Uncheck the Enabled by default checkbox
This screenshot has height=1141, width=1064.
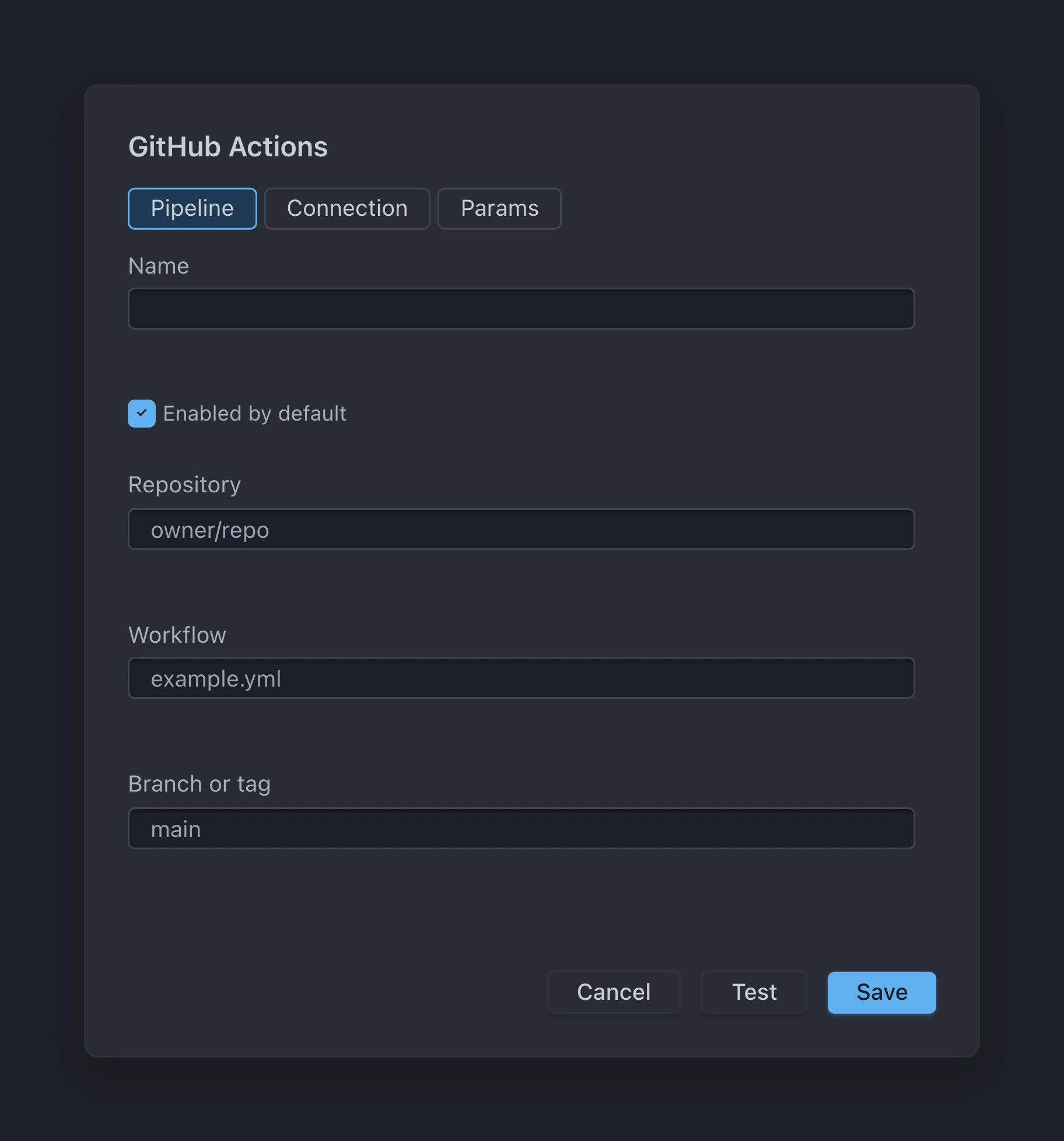click(142, 414)
